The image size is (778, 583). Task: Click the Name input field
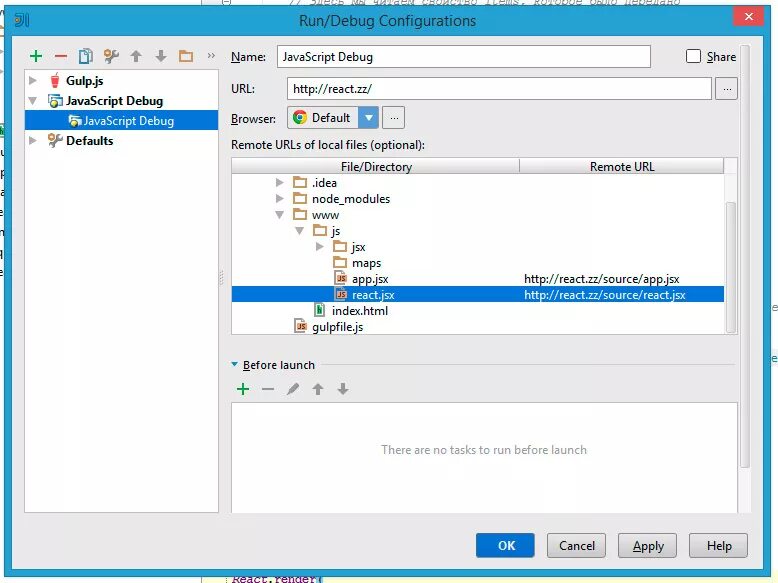[464, 57]
